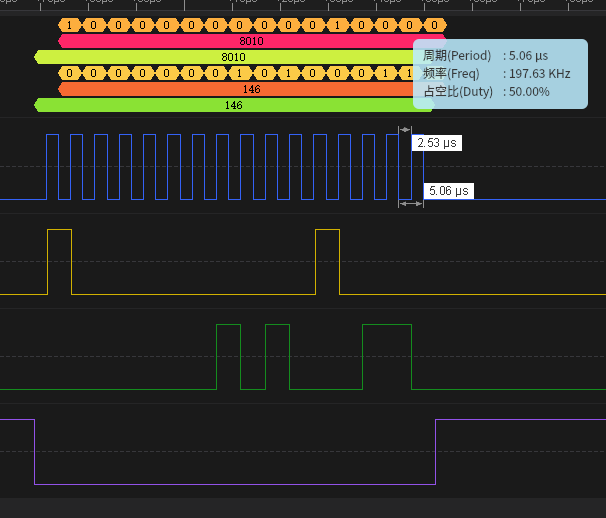Select the second 1 bit in the top bit row
This screenshot has width=606, height=518.
click(337, 26)
